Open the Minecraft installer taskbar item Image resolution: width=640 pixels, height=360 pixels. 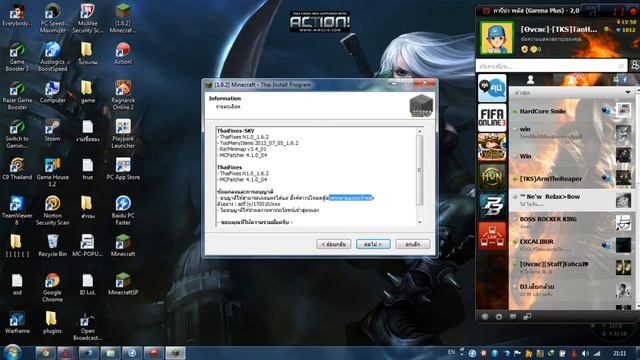click(x=176, y=353)
